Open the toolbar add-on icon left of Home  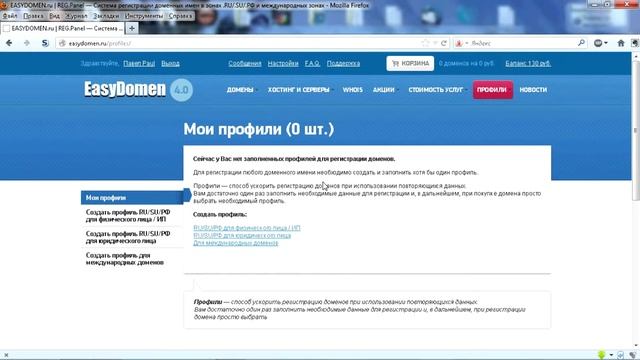click(598, 43)
